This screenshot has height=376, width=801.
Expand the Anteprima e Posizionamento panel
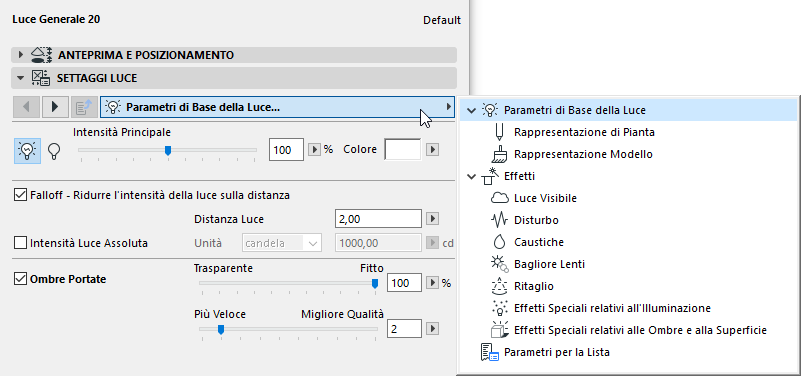pyautogui.click(x=21, y=55)
